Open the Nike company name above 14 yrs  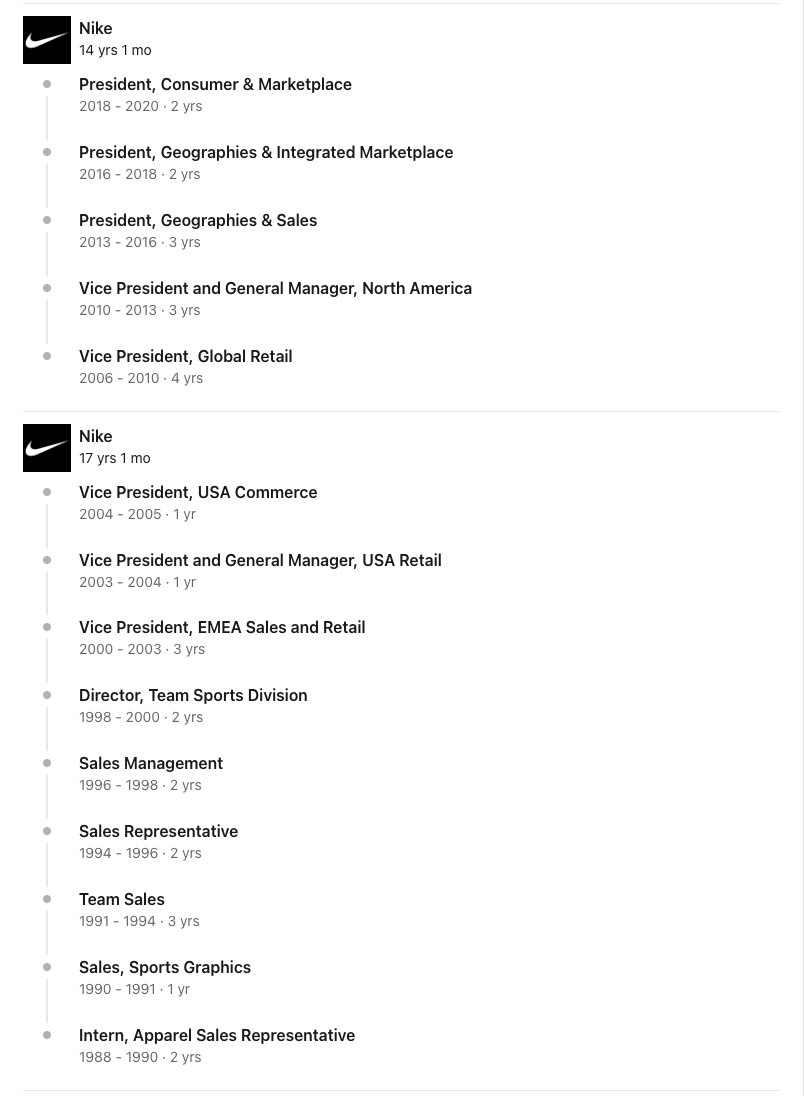pos(96,29)
